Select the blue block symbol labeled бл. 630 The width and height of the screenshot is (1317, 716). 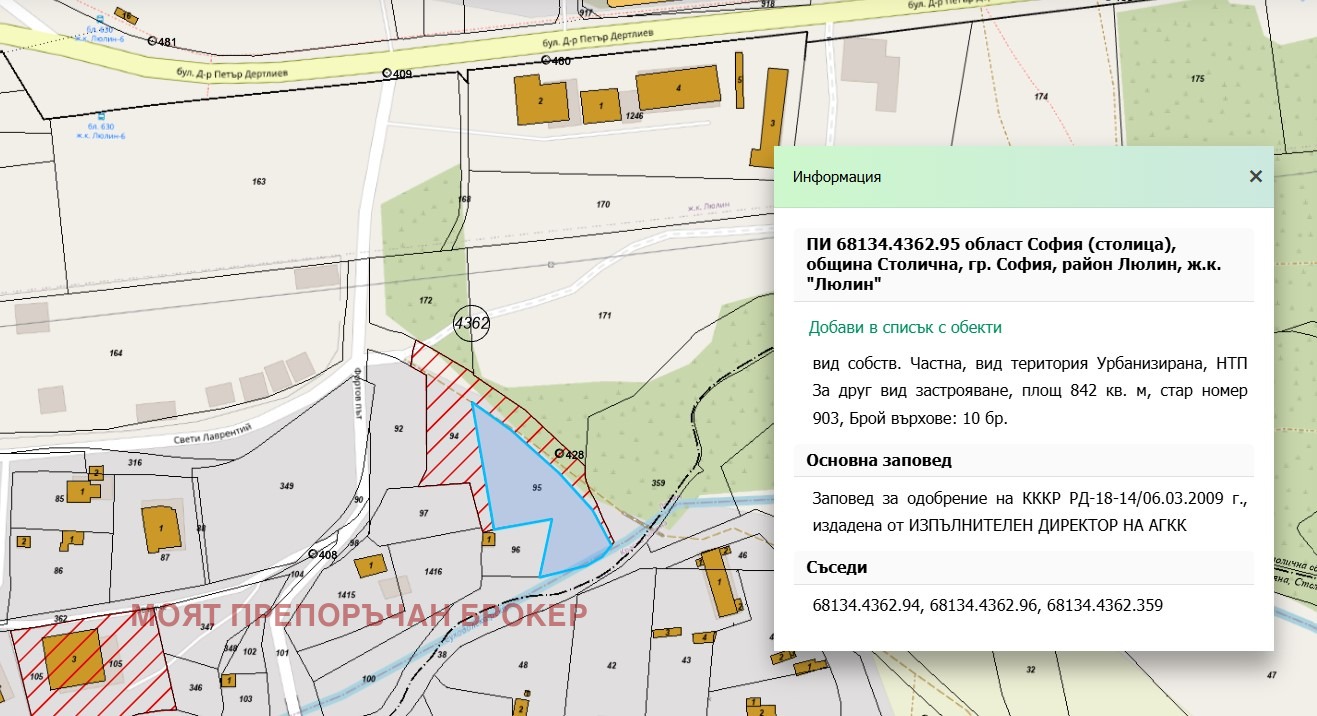pos(99,117)
